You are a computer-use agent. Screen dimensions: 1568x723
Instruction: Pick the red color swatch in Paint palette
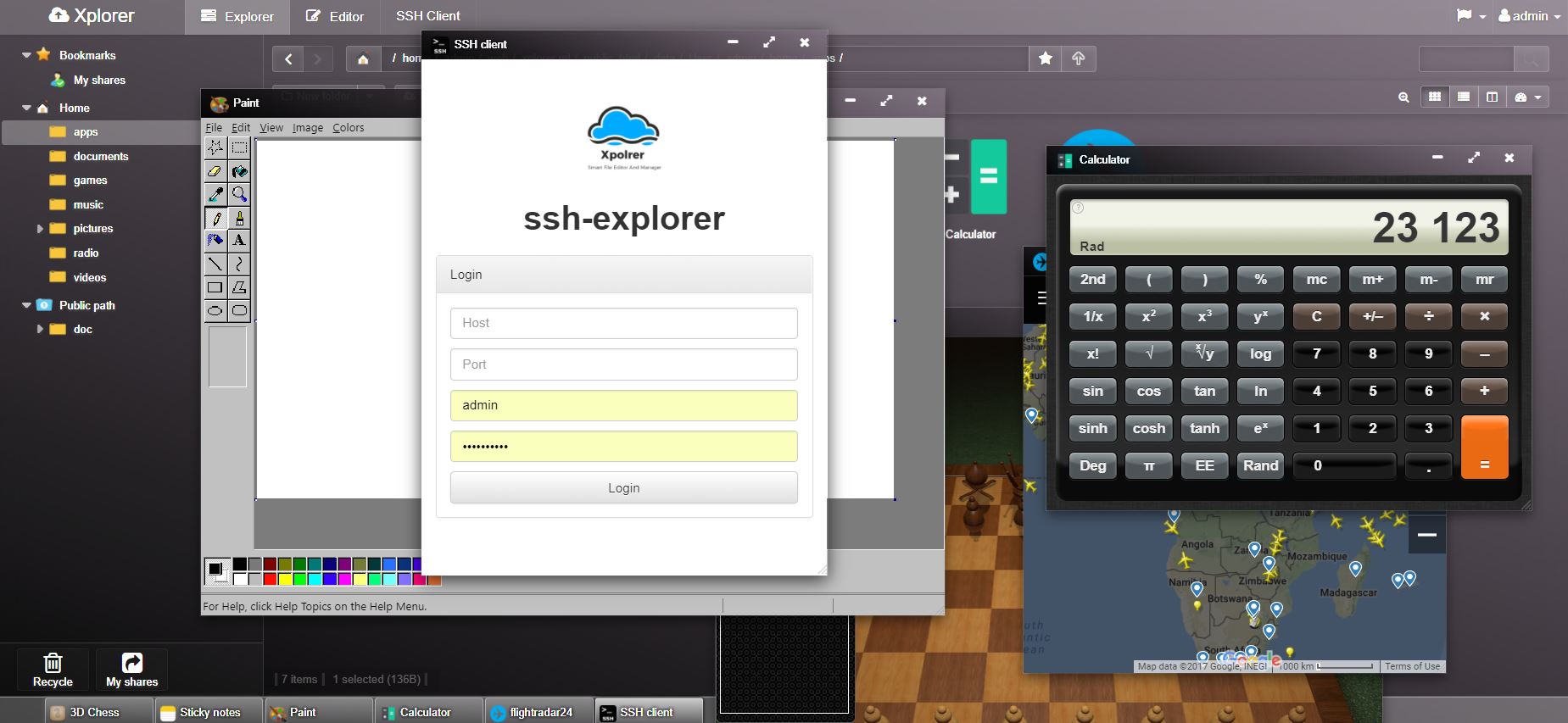[270, 579]
